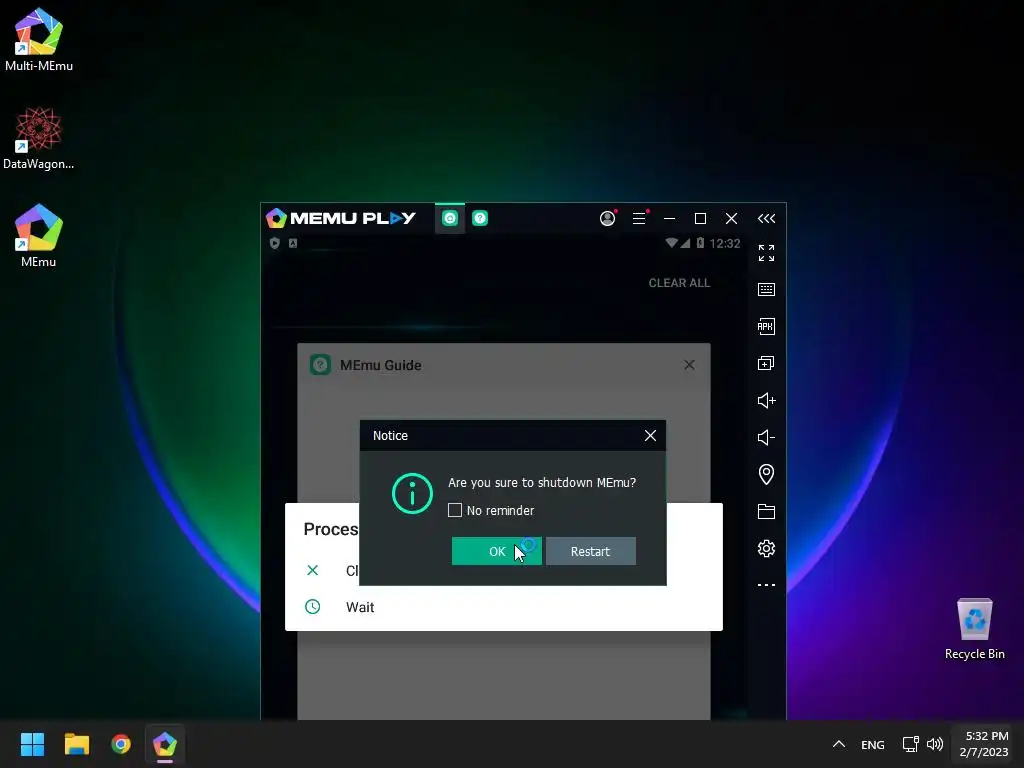1024x768 pixels.
Task: Decrease emulator volume
Action: pos(767,438)
